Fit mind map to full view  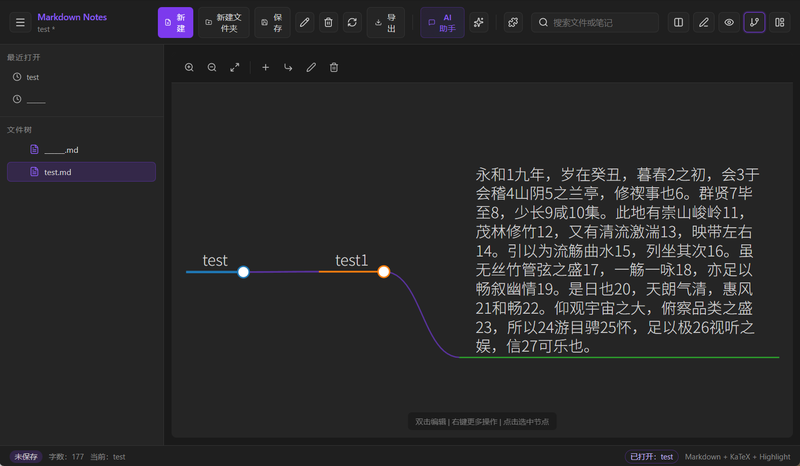(x=235, y=67)
